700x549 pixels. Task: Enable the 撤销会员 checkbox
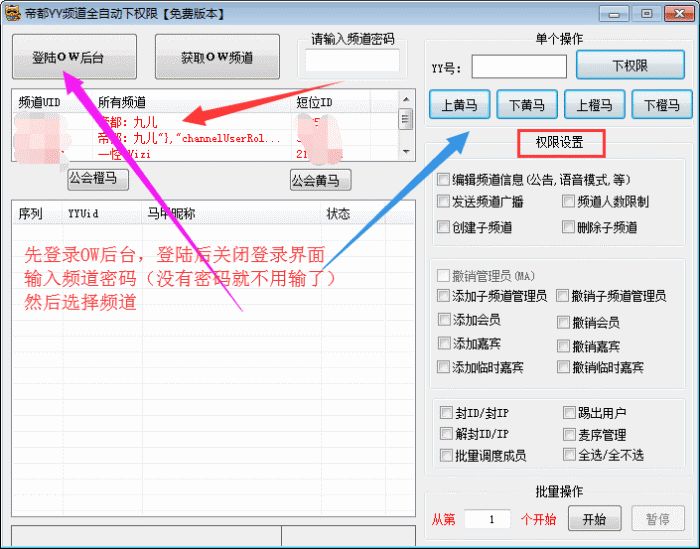pyautogui.click(x=563, y=322)
